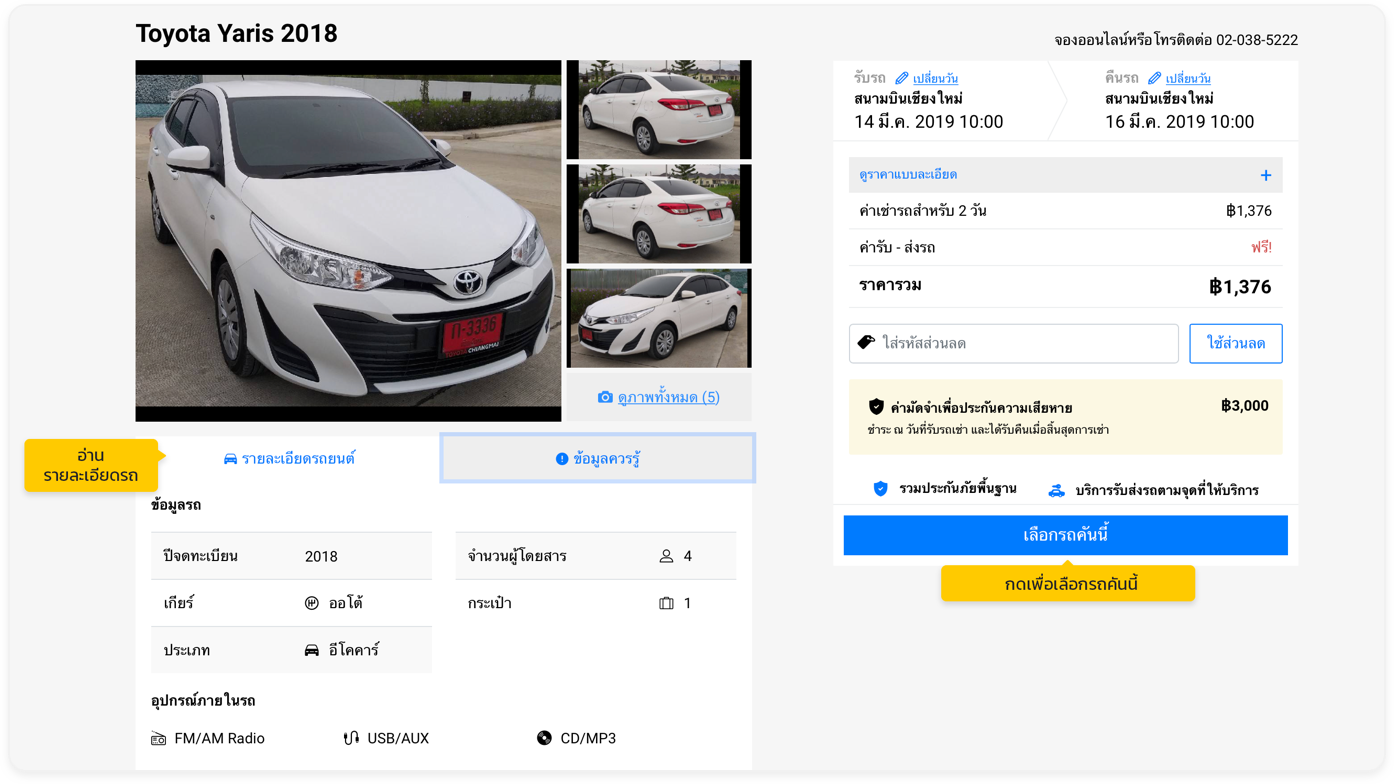Click the camera icon for all photos

click(x=605, y=398)
